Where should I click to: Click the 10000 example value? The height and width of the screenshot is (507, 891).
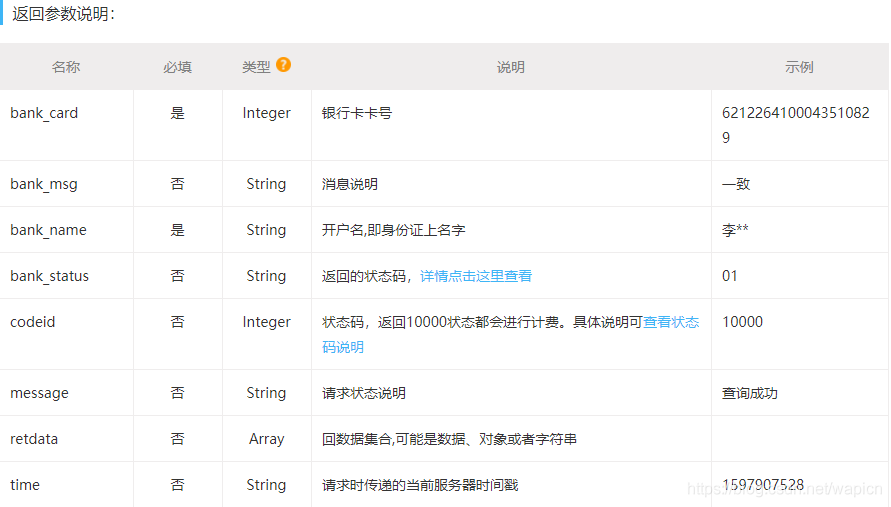(742, 322)
